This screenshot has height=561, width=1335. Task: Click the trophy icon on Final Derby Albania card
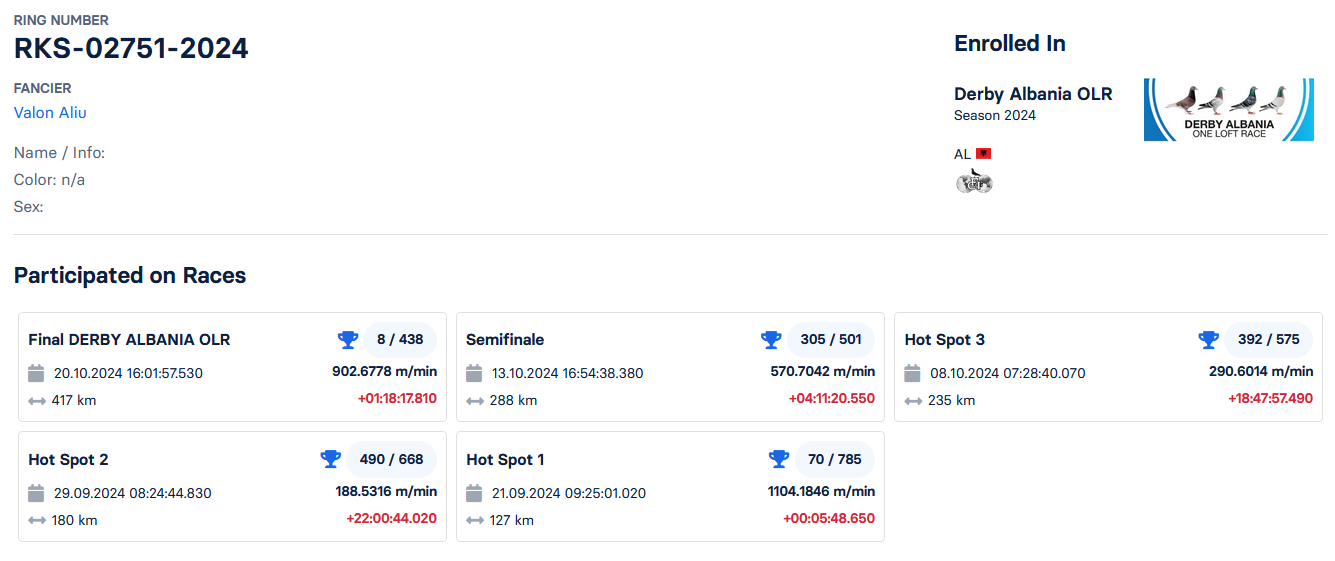coord(347,340)
